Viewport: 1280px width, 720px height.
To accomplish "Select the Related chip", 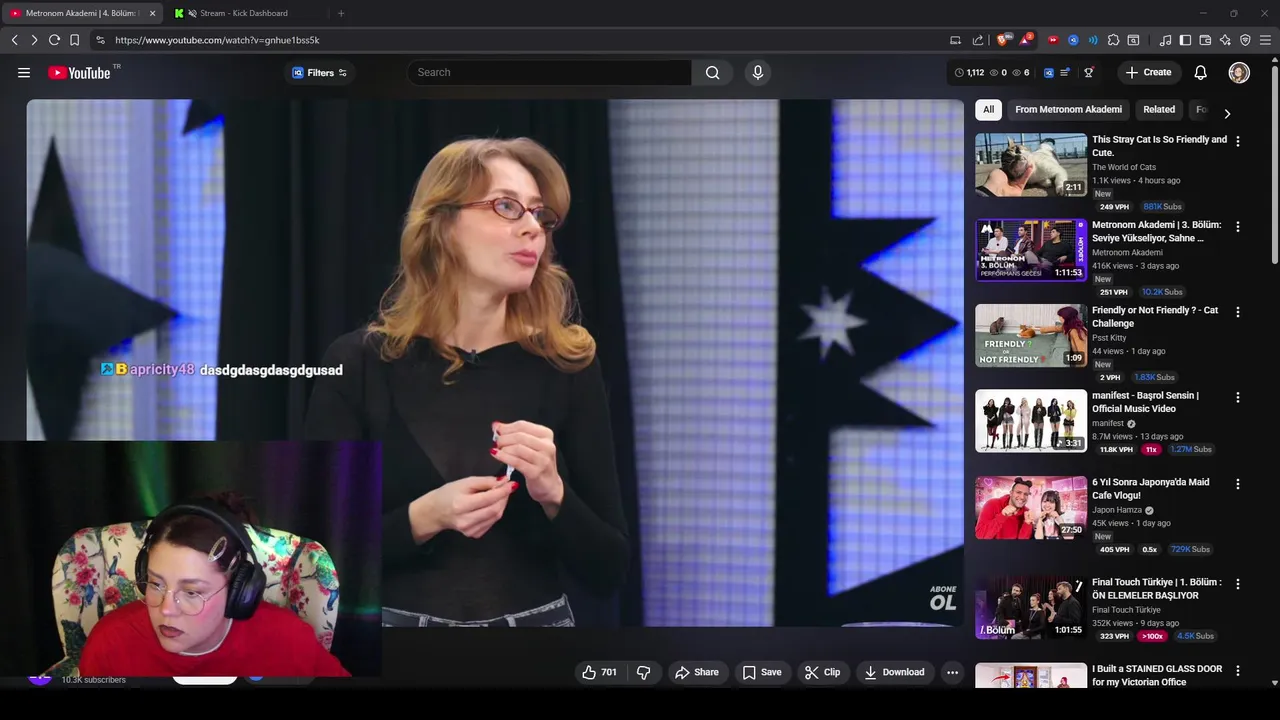I will pyautogui.click(x=1159, y=110).
